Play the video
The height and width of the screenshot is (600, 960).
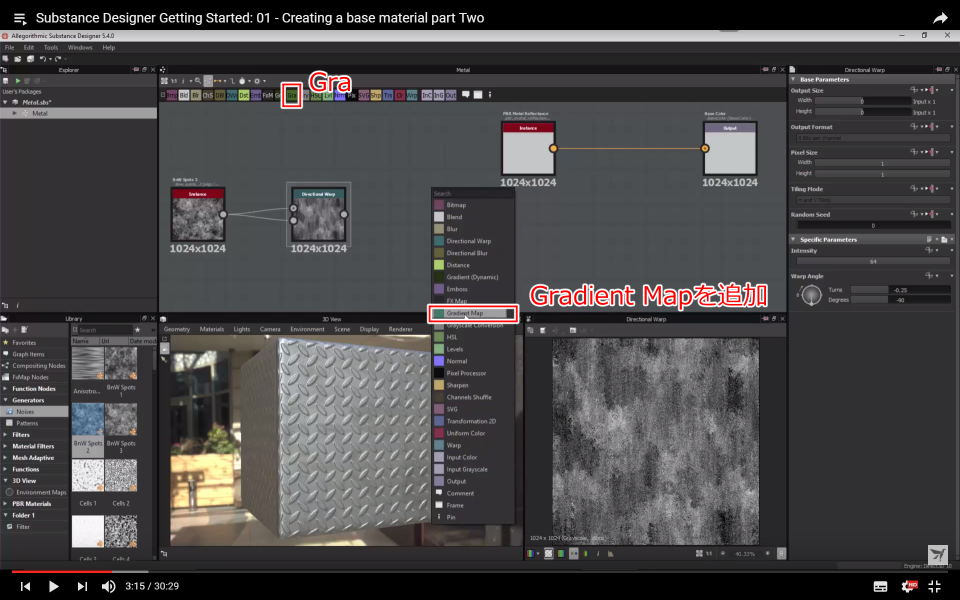53,587
